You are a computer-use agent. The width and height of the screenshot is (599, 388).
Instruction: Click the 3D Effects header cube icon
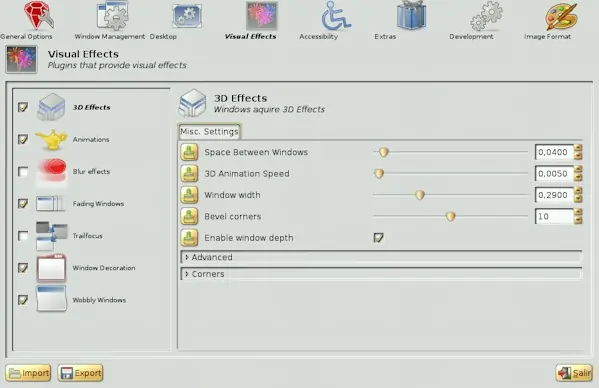tap(193, 103)
